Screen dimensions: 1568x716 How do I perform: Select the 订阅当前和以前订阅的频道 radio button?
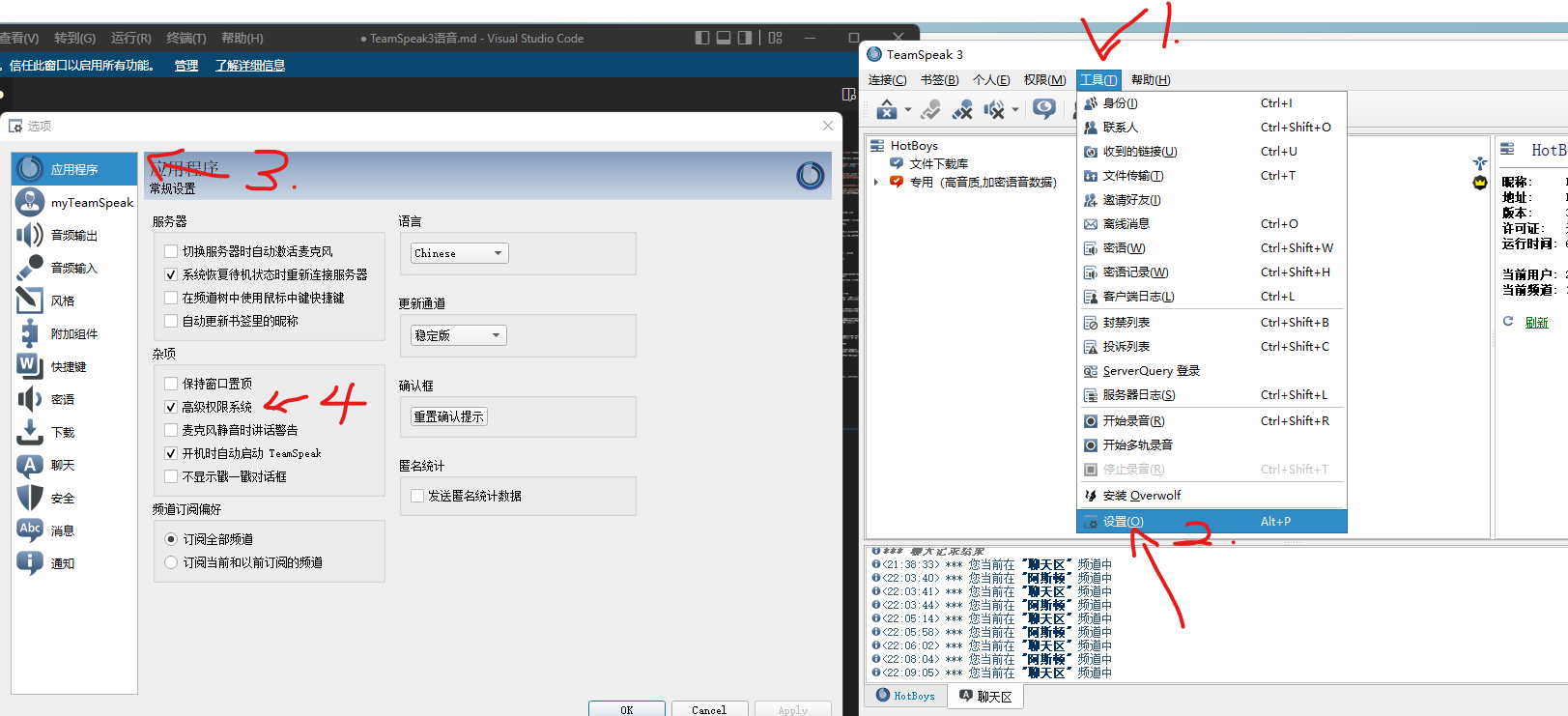pos(171,562)
